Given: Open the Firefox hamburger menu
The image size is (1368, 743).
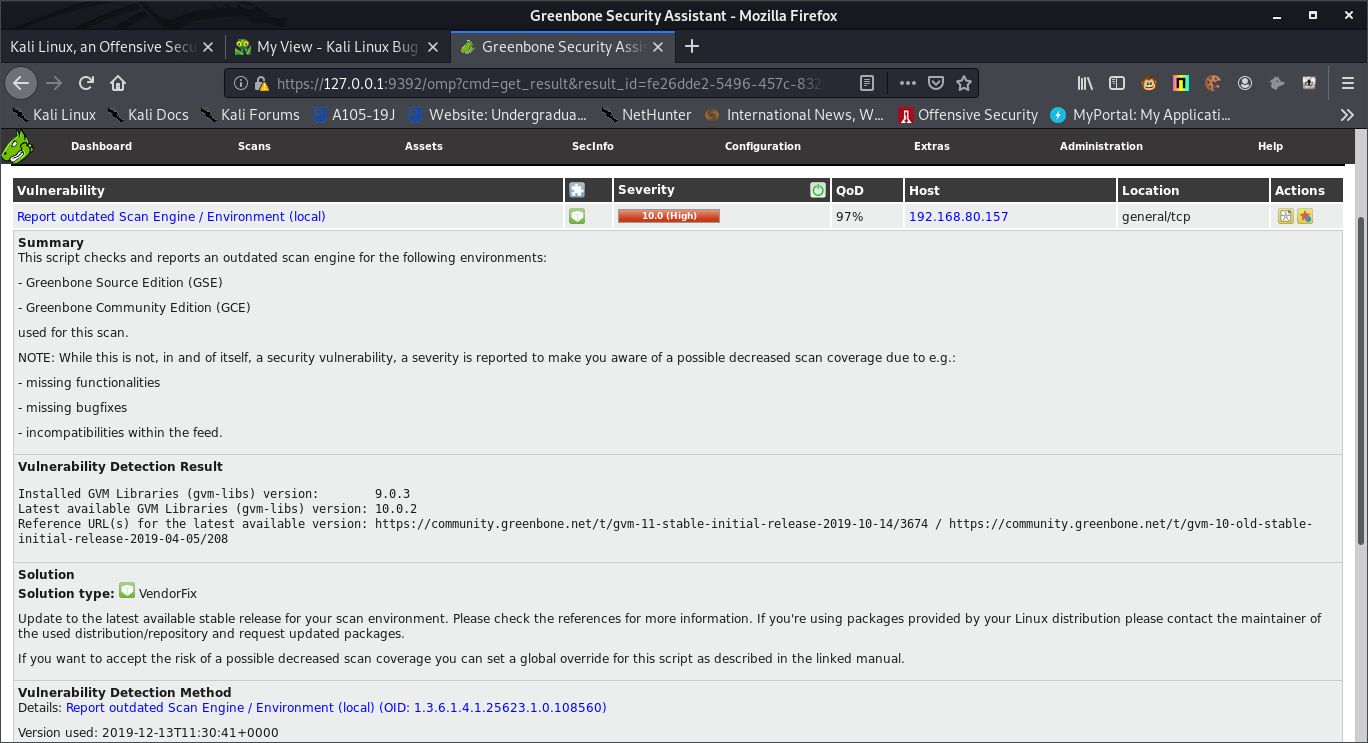Looking at the screenshot, I should pyautogui.click(x=1347, y=83).
